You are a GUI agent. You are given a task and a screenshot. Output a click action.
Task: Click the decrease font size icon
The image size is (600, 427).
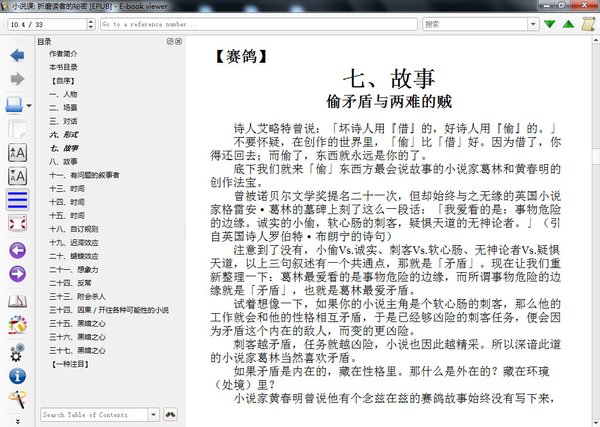tap(16, 177)
